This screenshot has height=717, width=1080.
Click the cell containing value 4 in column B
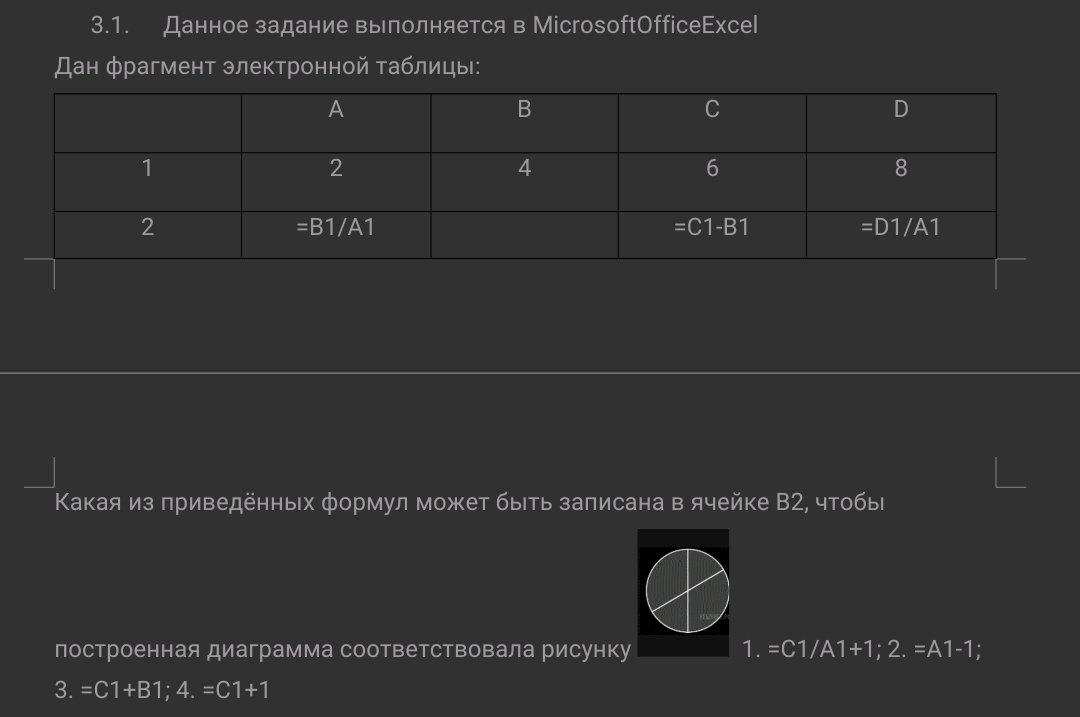(524, 182)
